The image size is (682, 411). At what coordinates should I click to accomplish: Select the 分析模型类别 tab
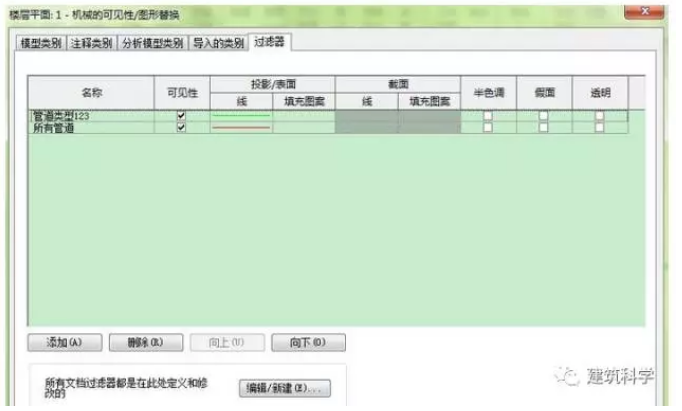click(x=152, y=43)
